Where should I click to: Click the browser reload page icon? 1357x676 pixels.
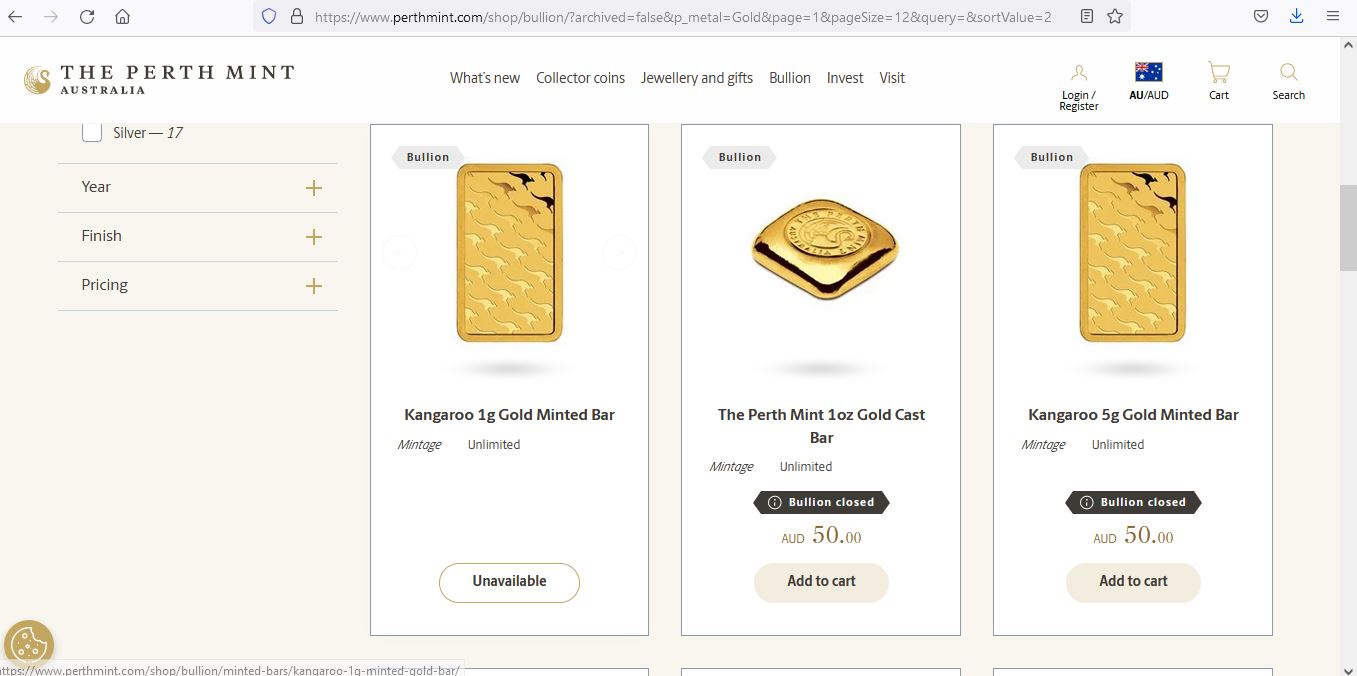87,17
